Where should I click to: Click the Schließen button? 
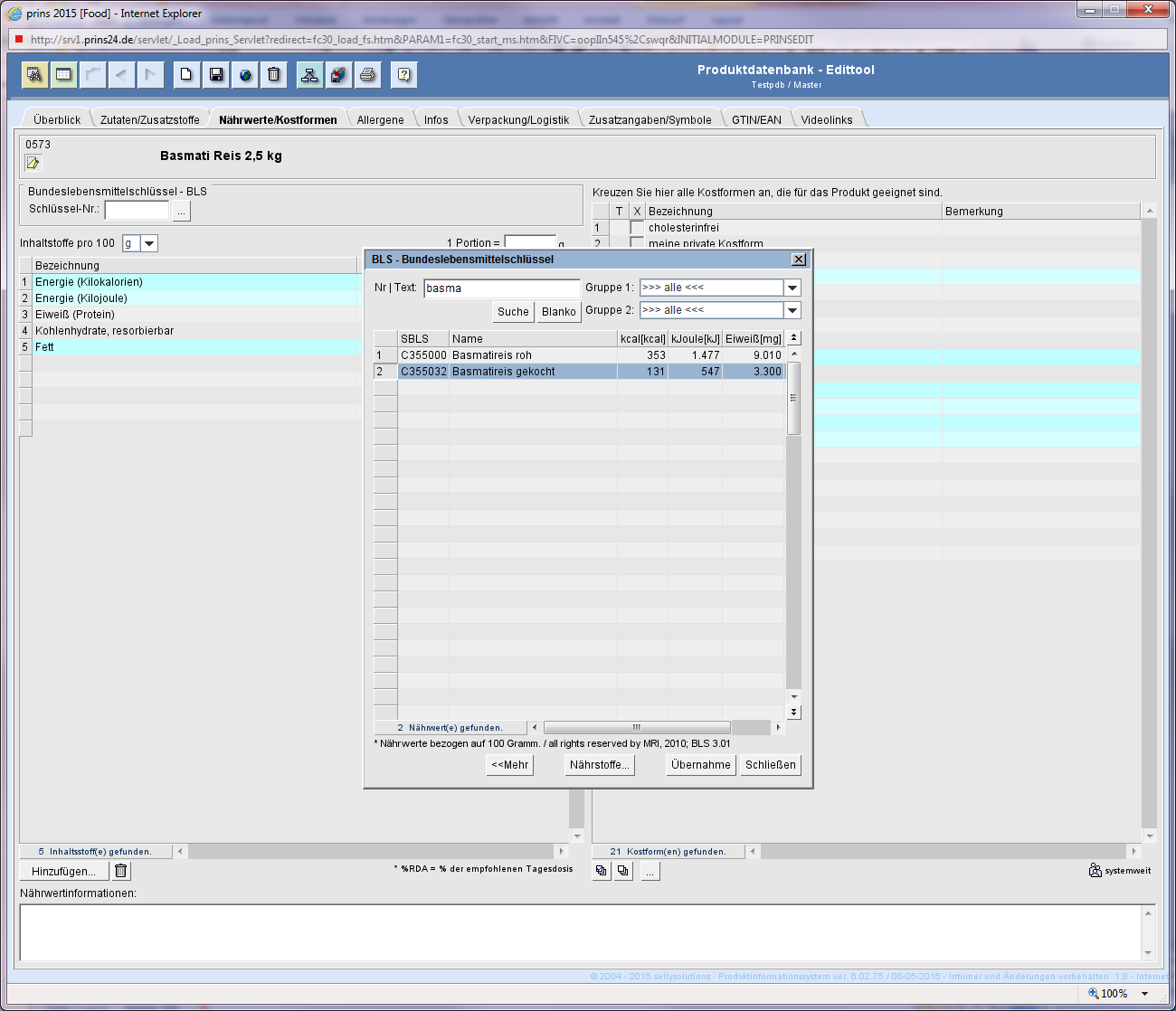click(771, 765)
